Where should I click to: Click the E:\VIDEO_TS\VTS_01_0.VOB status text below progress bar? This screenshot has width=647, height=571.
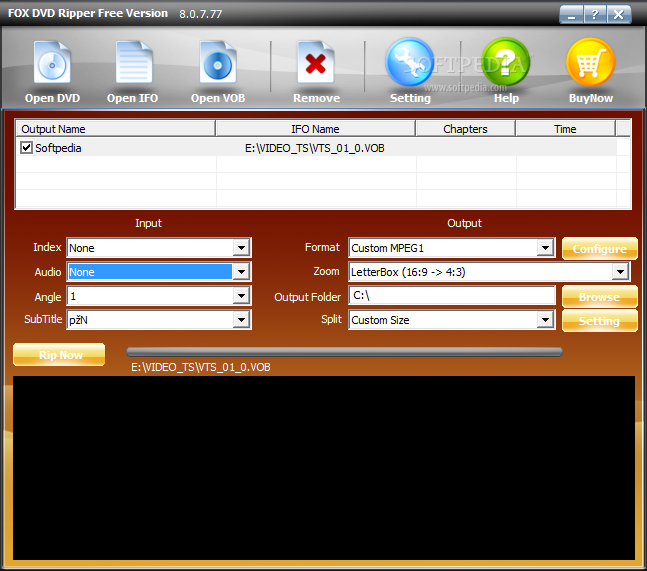(x=201, y=367)
